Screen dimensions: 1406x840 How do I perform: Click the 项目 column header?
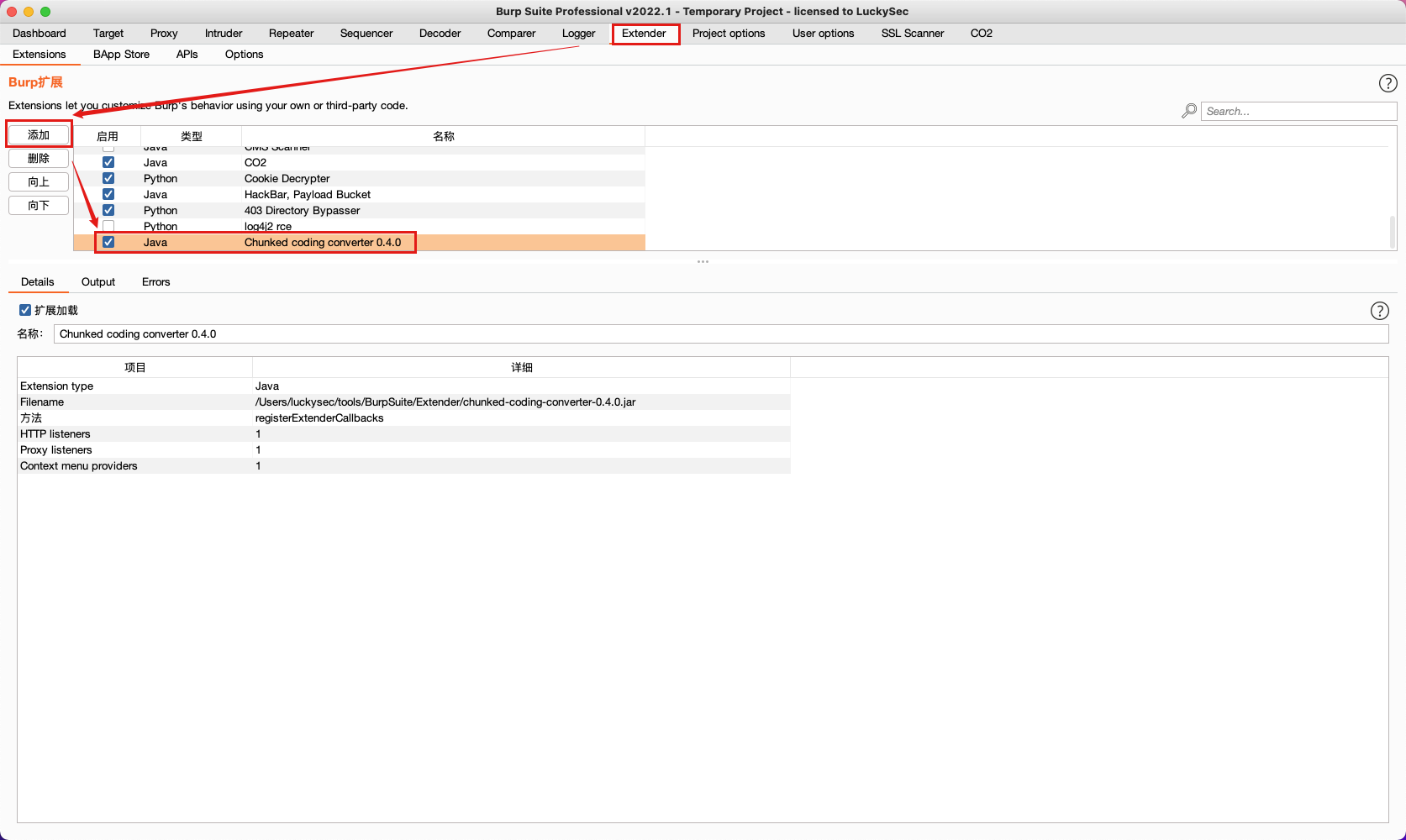point(135,367)
